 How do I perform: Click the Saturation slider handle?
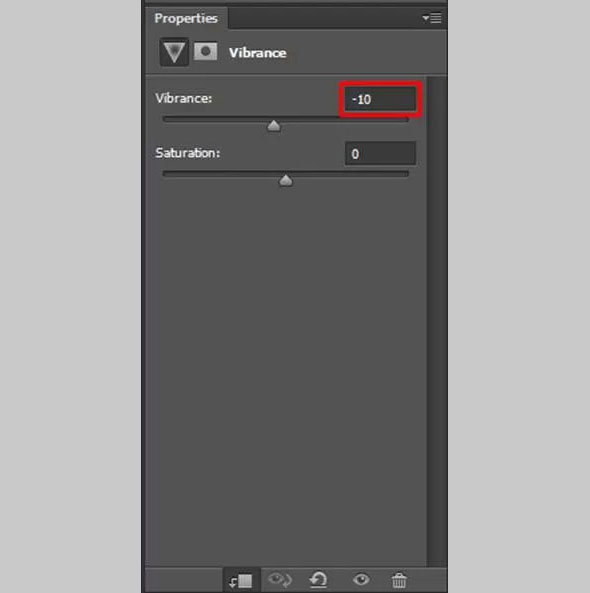[x=286, y=181]
